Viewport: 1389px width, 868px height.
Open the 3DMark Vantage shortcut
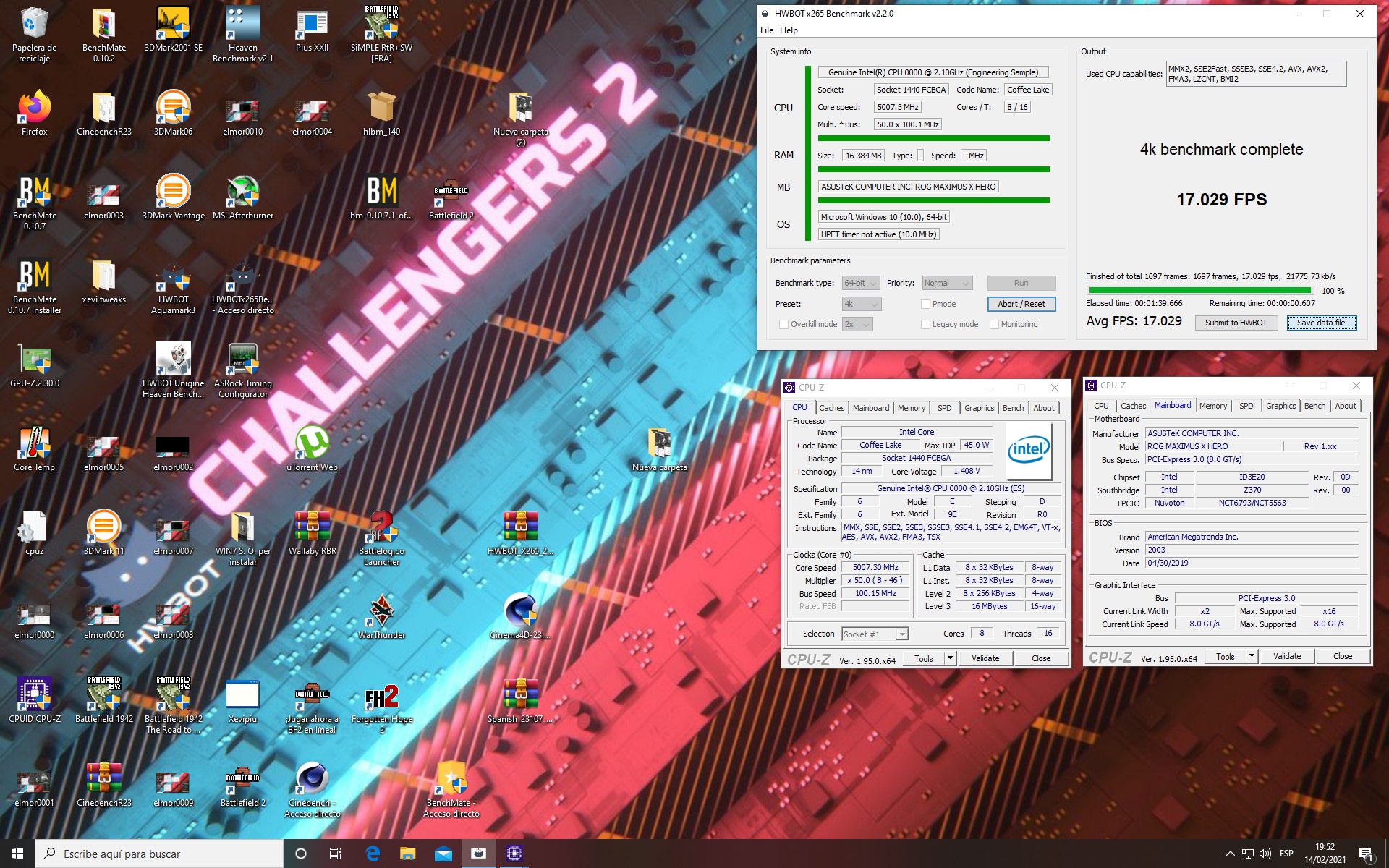[x=174, y=197]
